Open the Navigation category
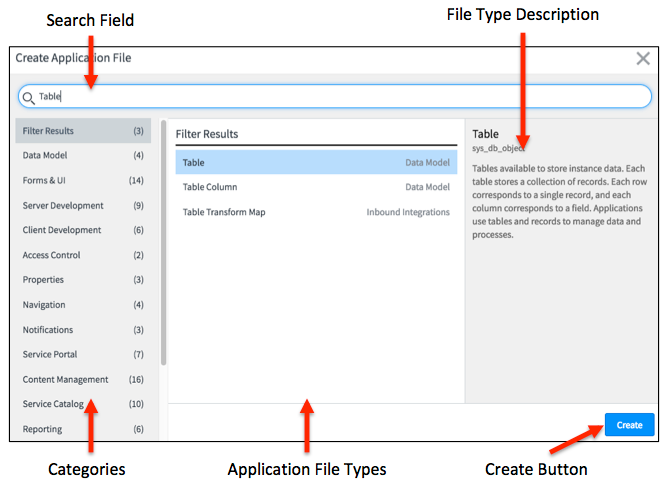 pyautogui.click(x=83, y=305)
